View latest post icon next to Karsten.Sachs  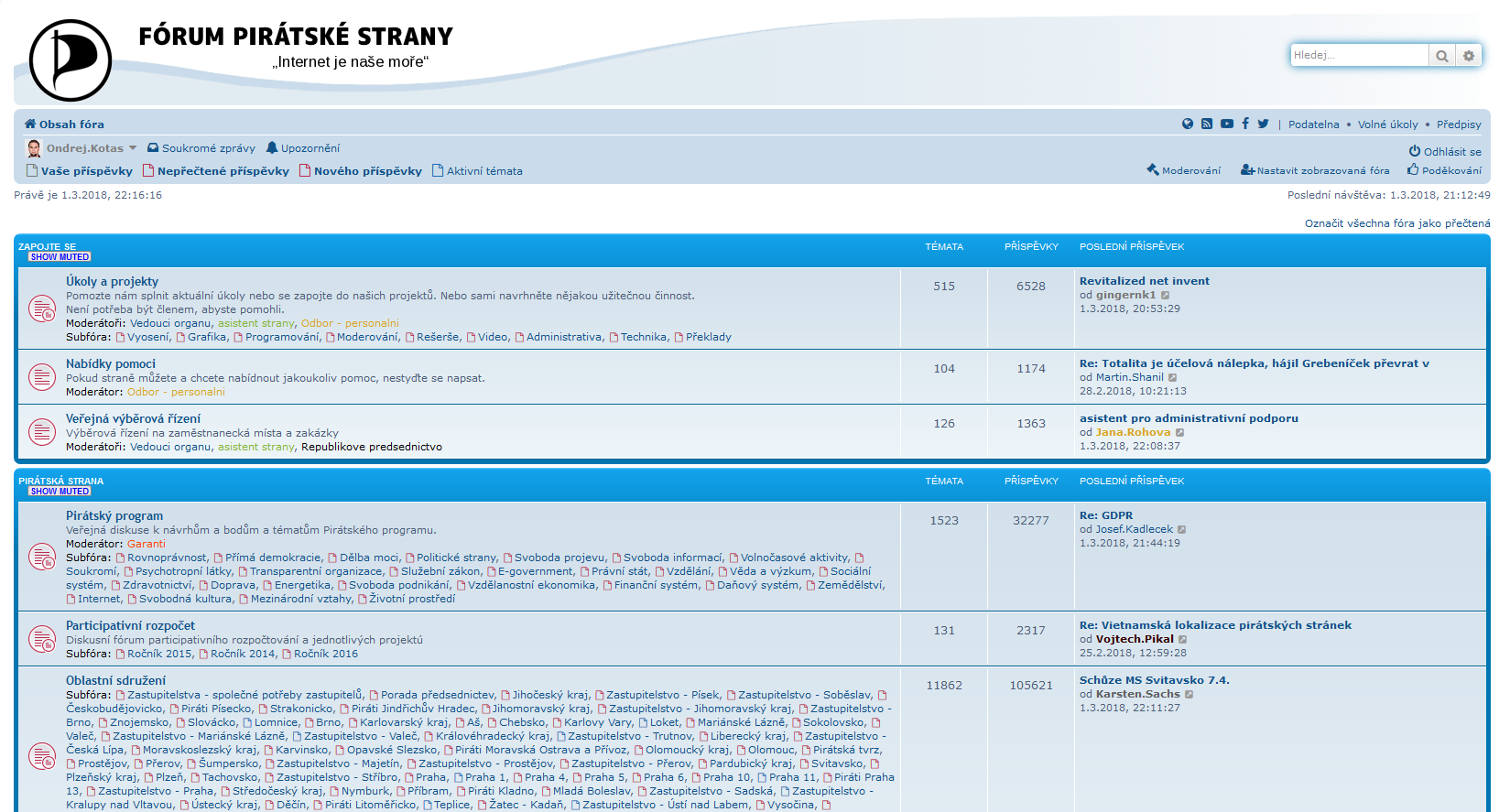point(1189,695)
